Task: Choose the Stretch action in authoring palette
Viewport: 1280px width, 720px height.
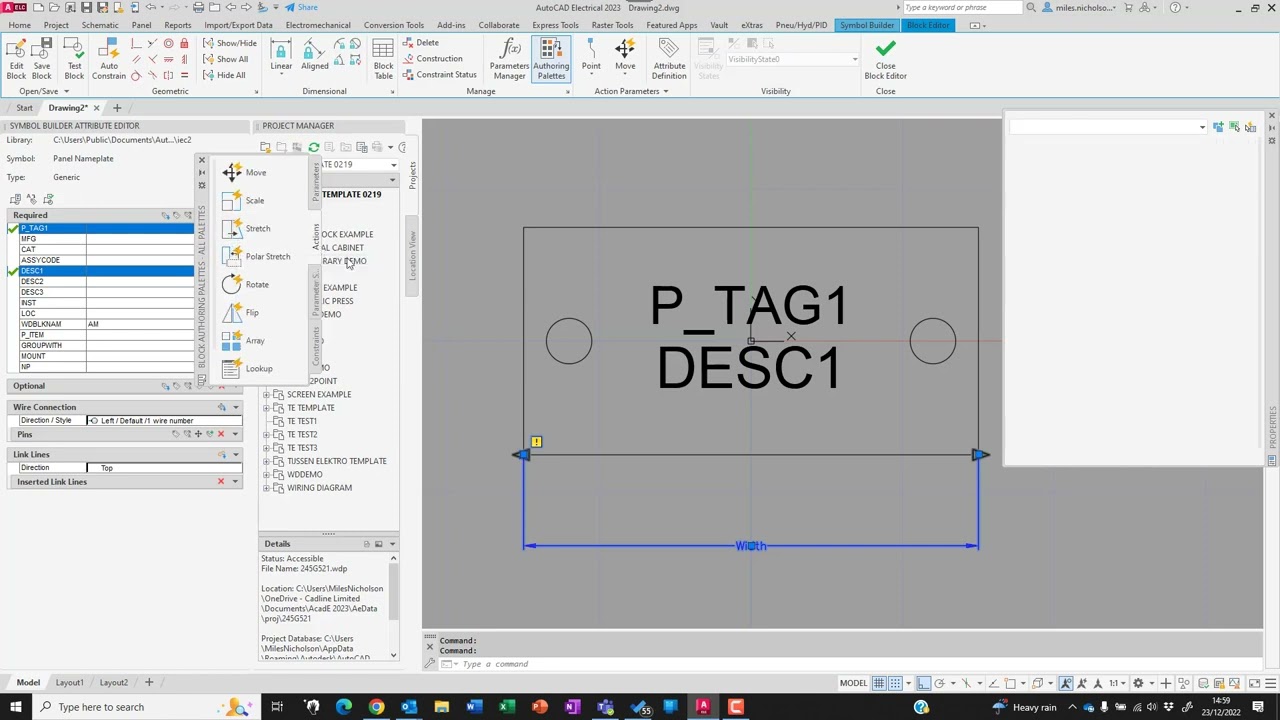Action: 246,228
